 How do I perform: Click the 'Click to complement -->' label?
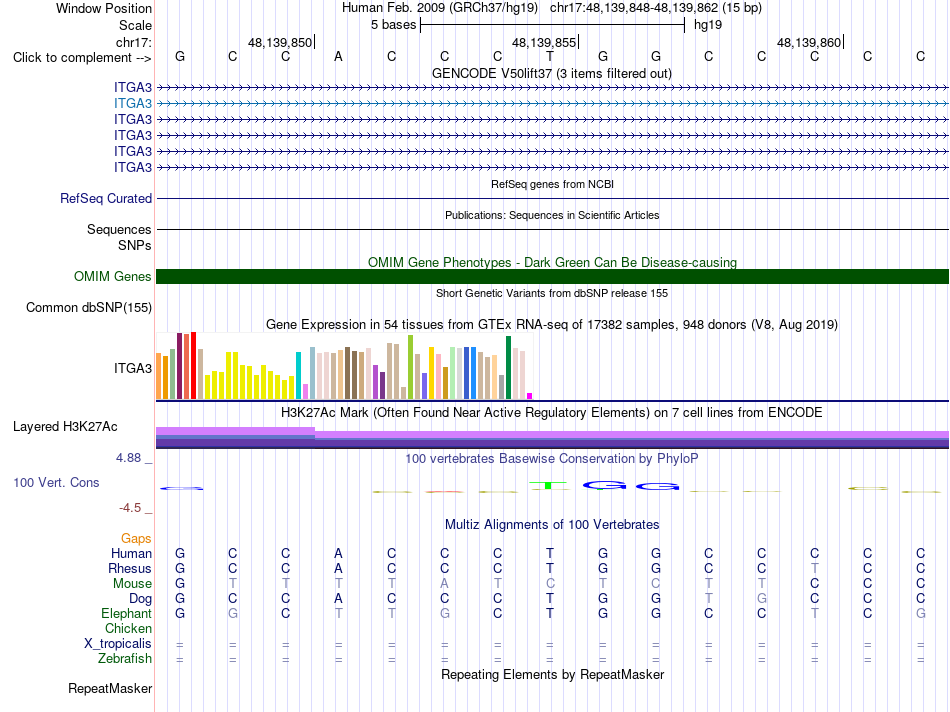[x=82, y=58]
